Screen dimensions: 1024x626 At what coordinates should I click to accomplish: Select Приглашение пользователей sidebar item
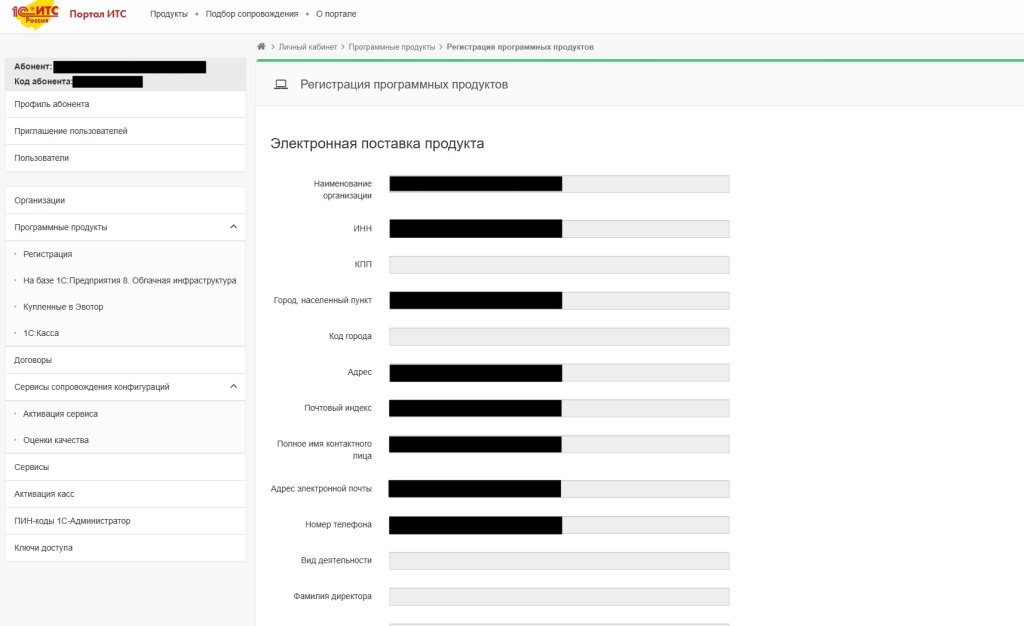pos(71,131)
